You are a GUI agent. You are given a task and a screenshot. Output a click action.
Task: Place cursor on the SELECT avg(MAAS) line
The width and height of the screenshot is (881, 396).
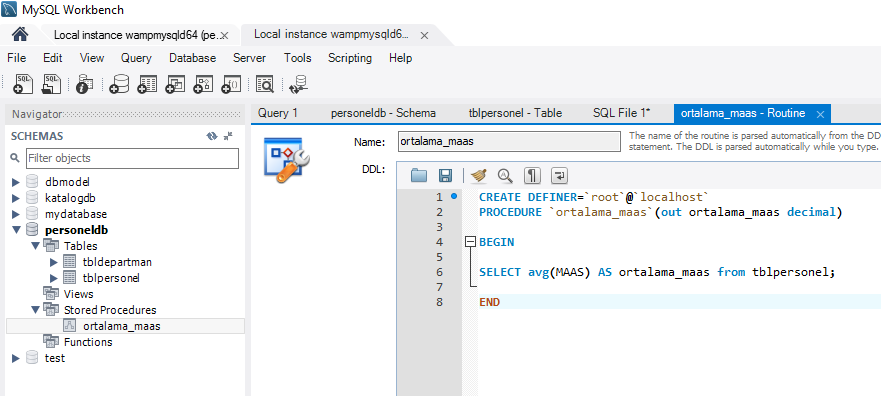click(x=657, y=272)
